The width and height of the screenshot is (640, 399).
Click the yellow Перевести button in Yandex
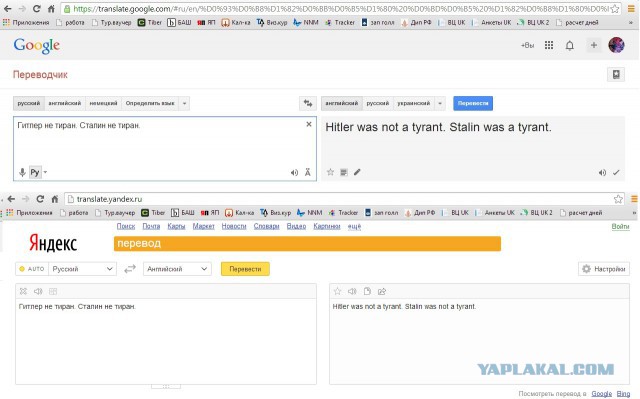click(245, 269)
